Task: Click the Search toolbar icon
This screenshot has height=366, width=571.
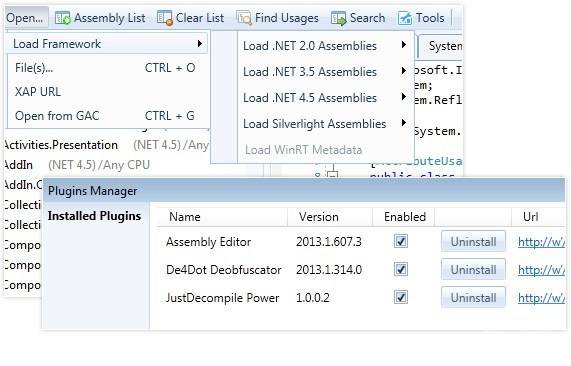Action: point(339,18)
